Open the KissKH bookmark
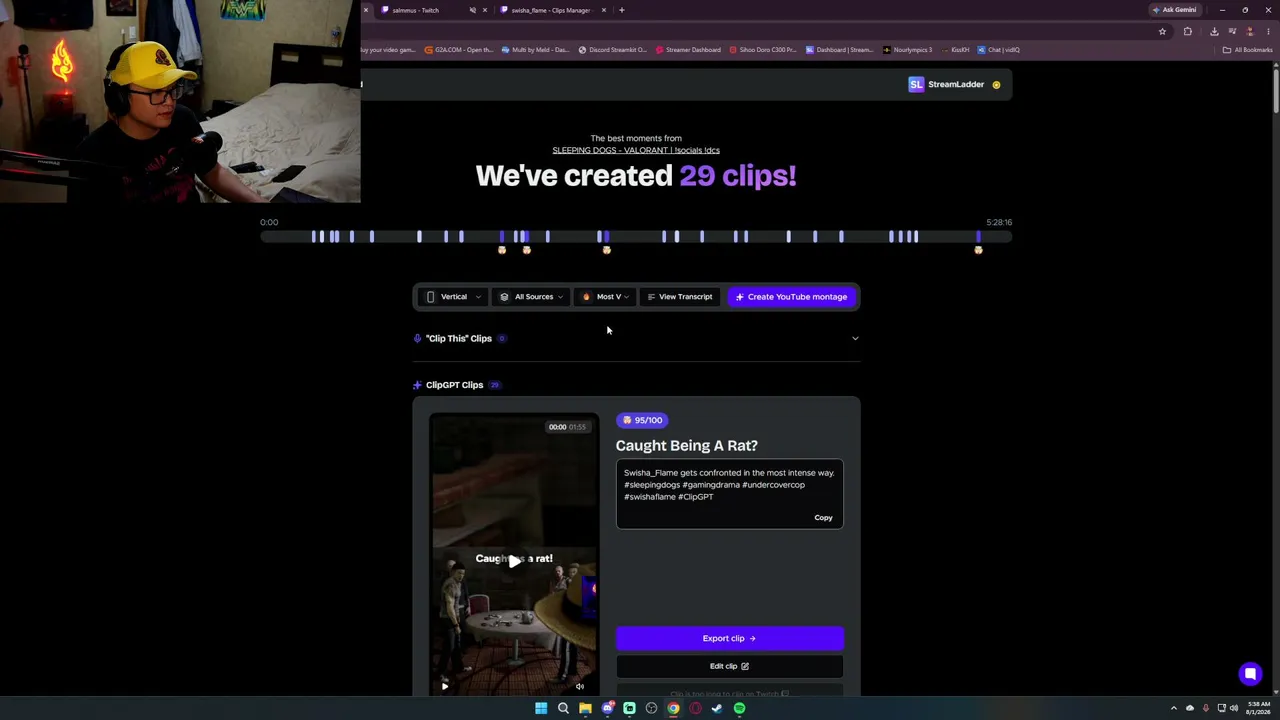 955,50
